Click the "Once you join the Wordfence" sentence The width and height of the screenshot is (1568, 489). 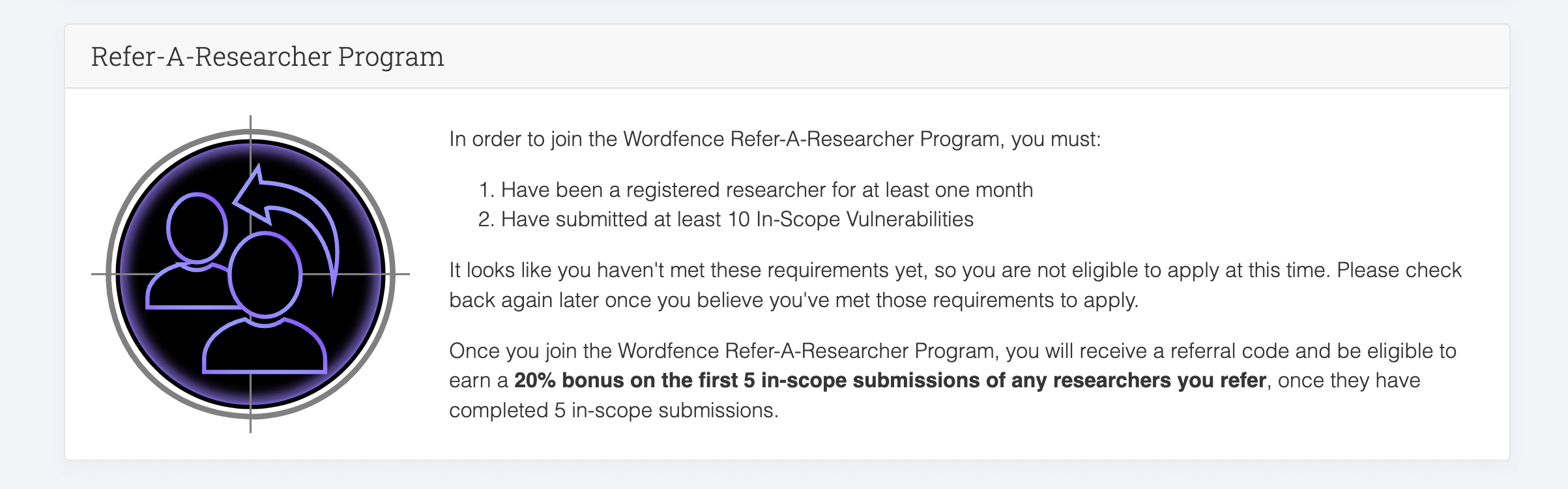(717, 351)
